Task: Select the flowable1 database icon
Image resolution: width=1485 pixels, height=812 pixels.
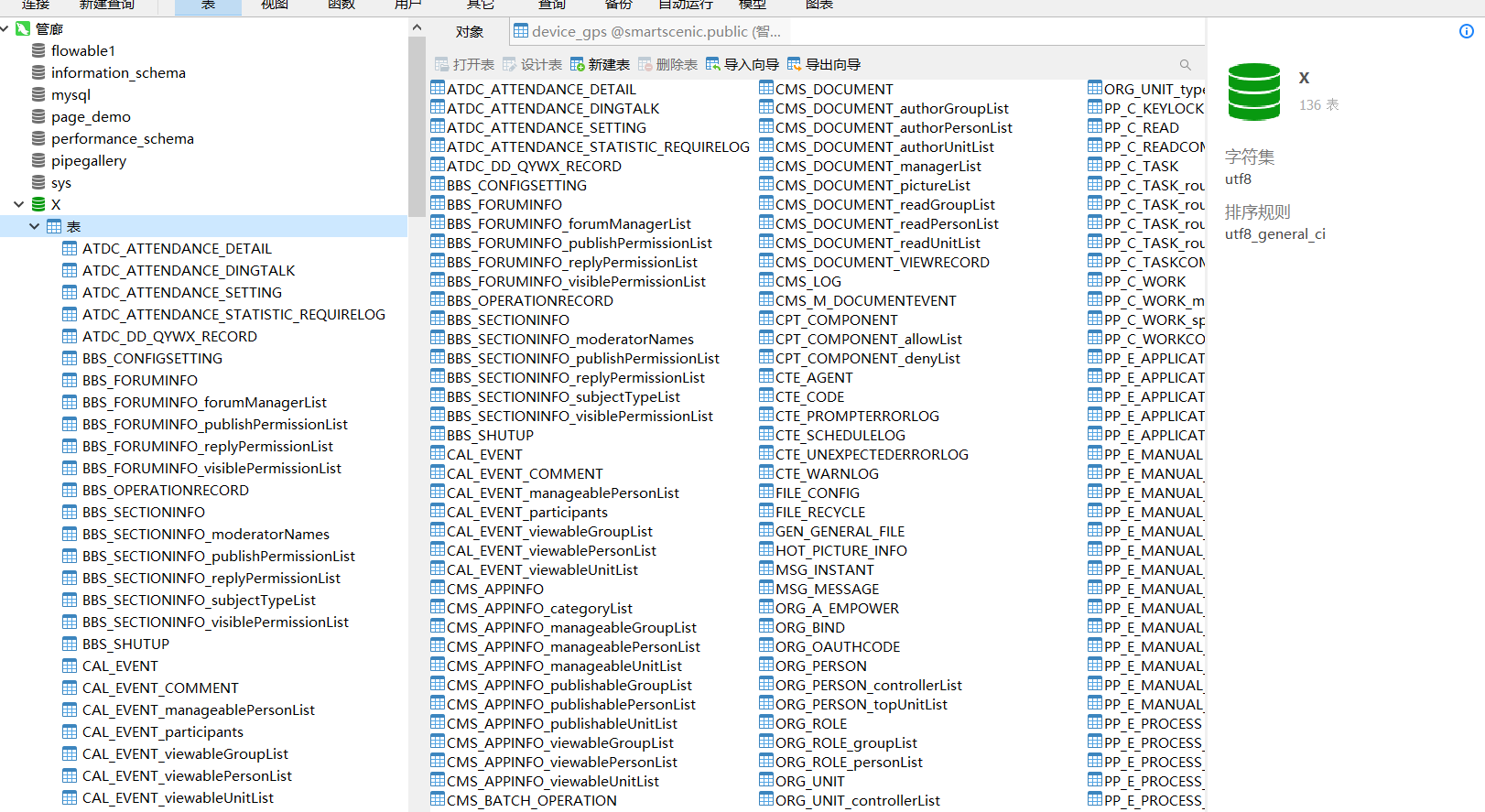Action: 38,50
